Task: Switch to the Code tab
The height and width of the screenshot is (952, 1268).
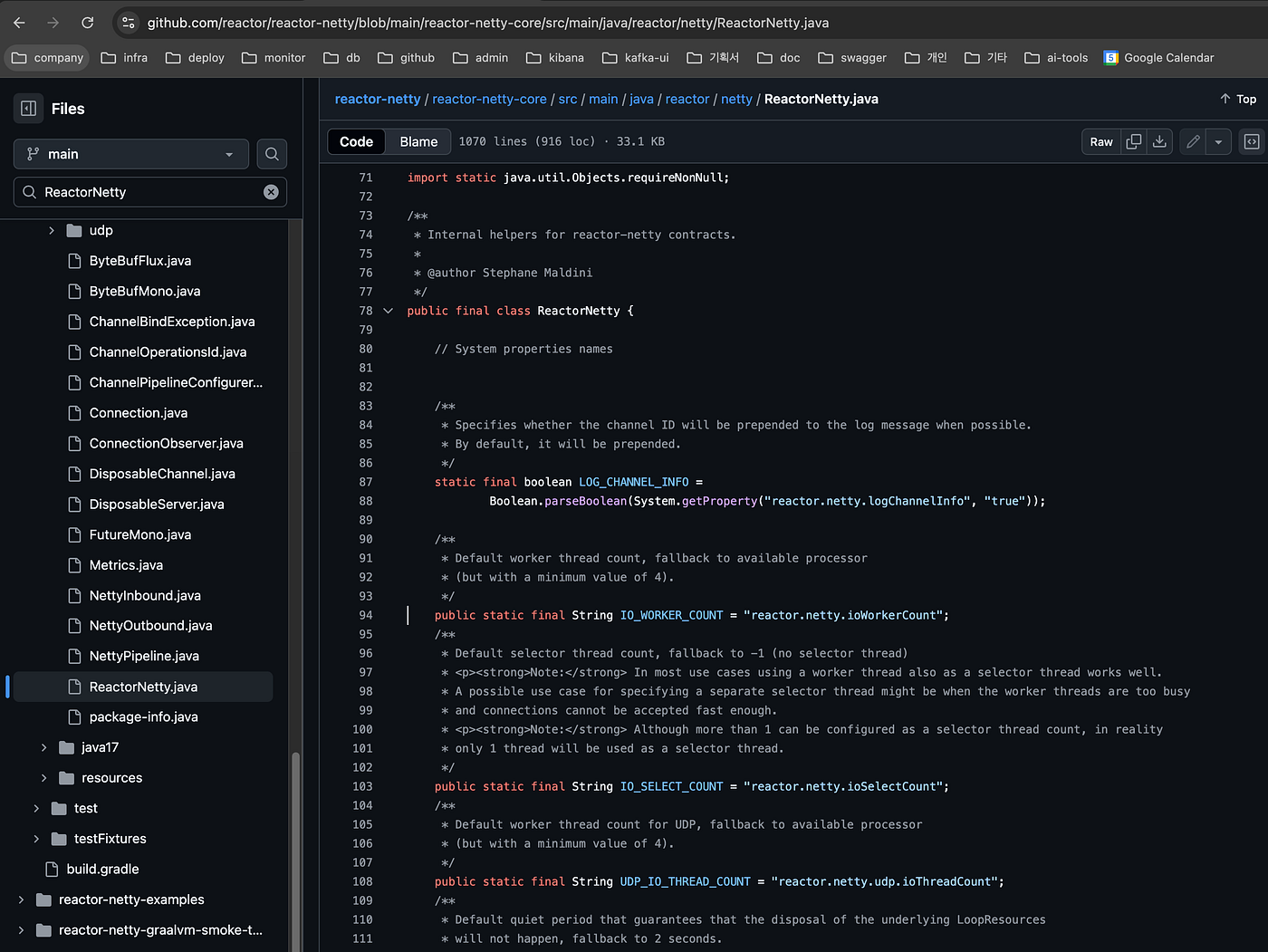Action: (x=356, y=141)
